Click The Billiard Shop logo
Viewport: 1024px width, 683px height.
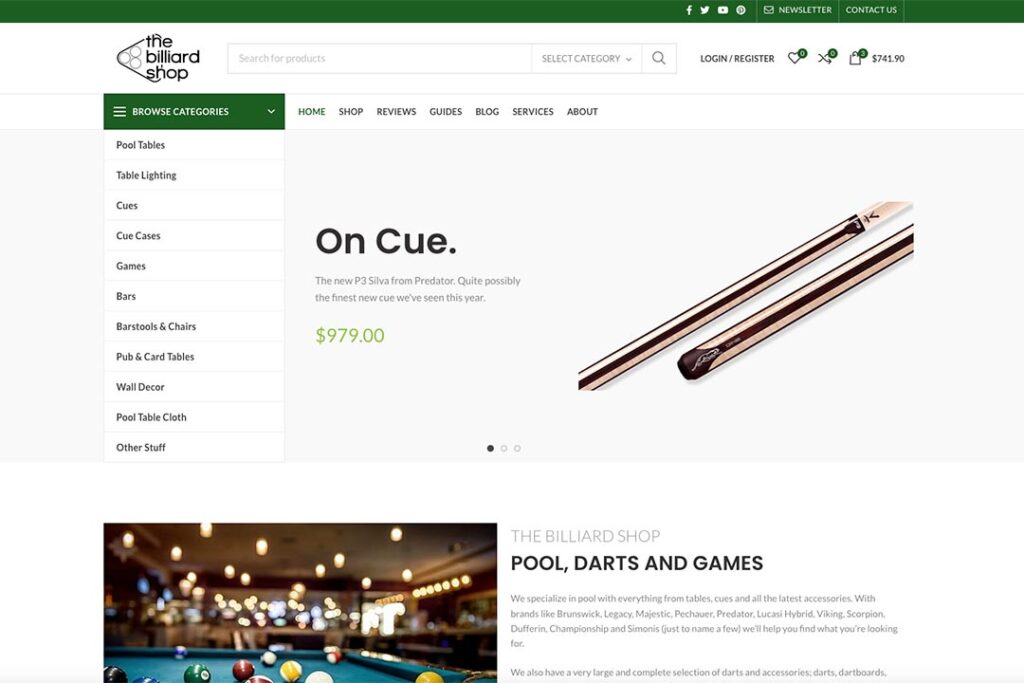pyautogui.click(x=159, y=58)
